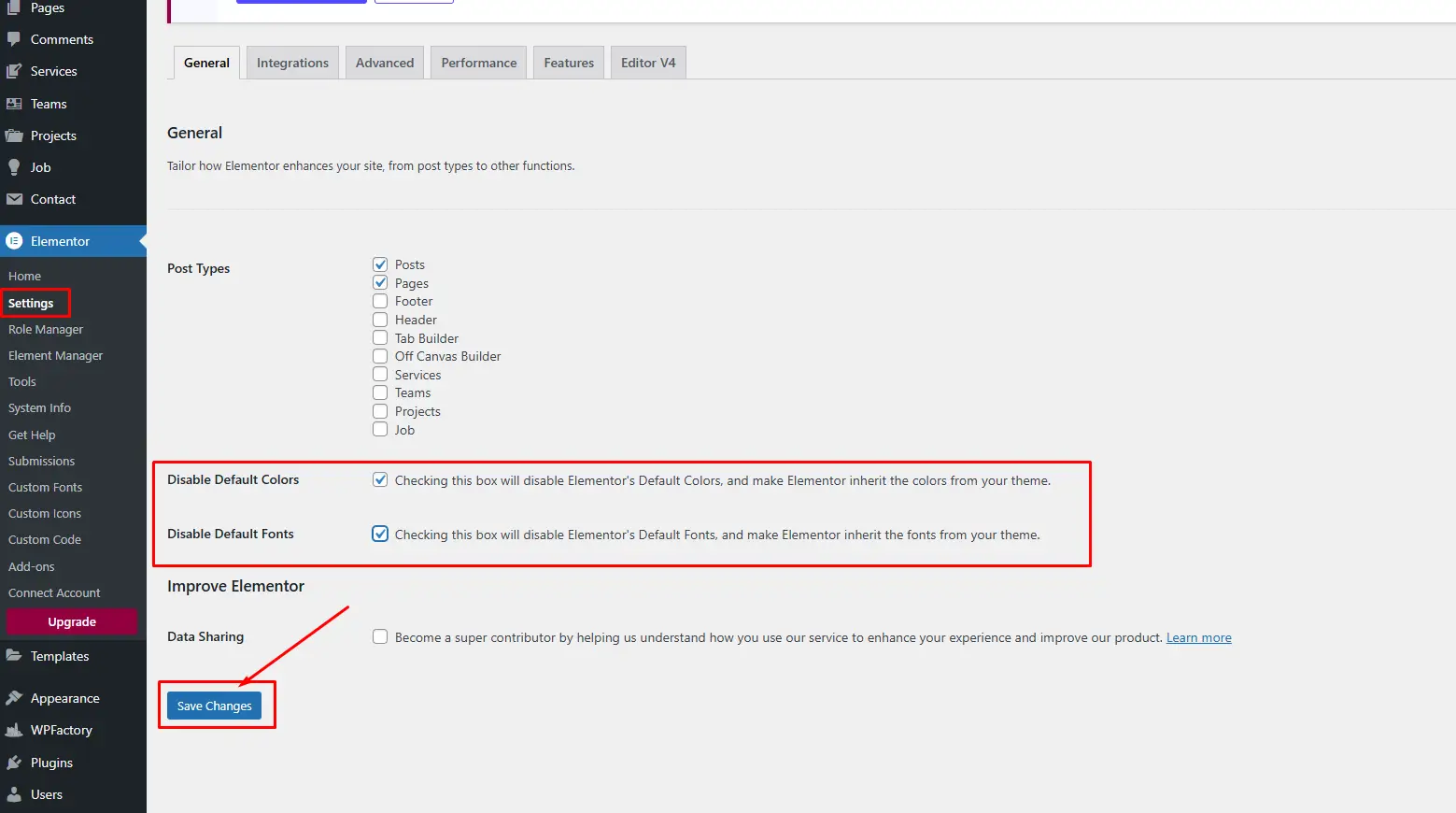The height and width of the screenshot is (813, 1456).
Task: Open Custom Code submenu item
Action: [x=45, y=539]
